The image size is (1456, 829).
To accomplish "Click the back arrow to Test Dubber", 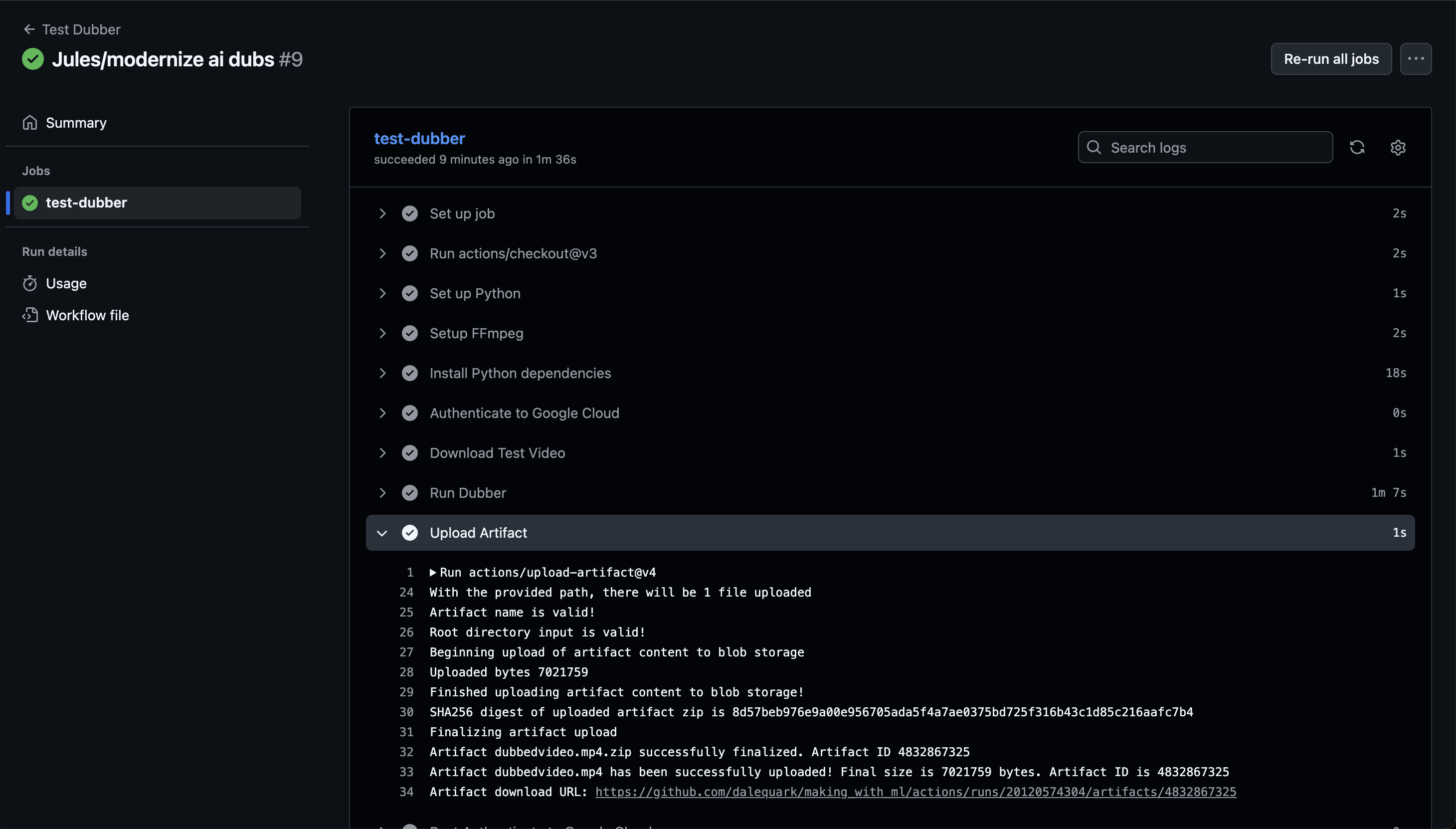I will coord(29,29).
